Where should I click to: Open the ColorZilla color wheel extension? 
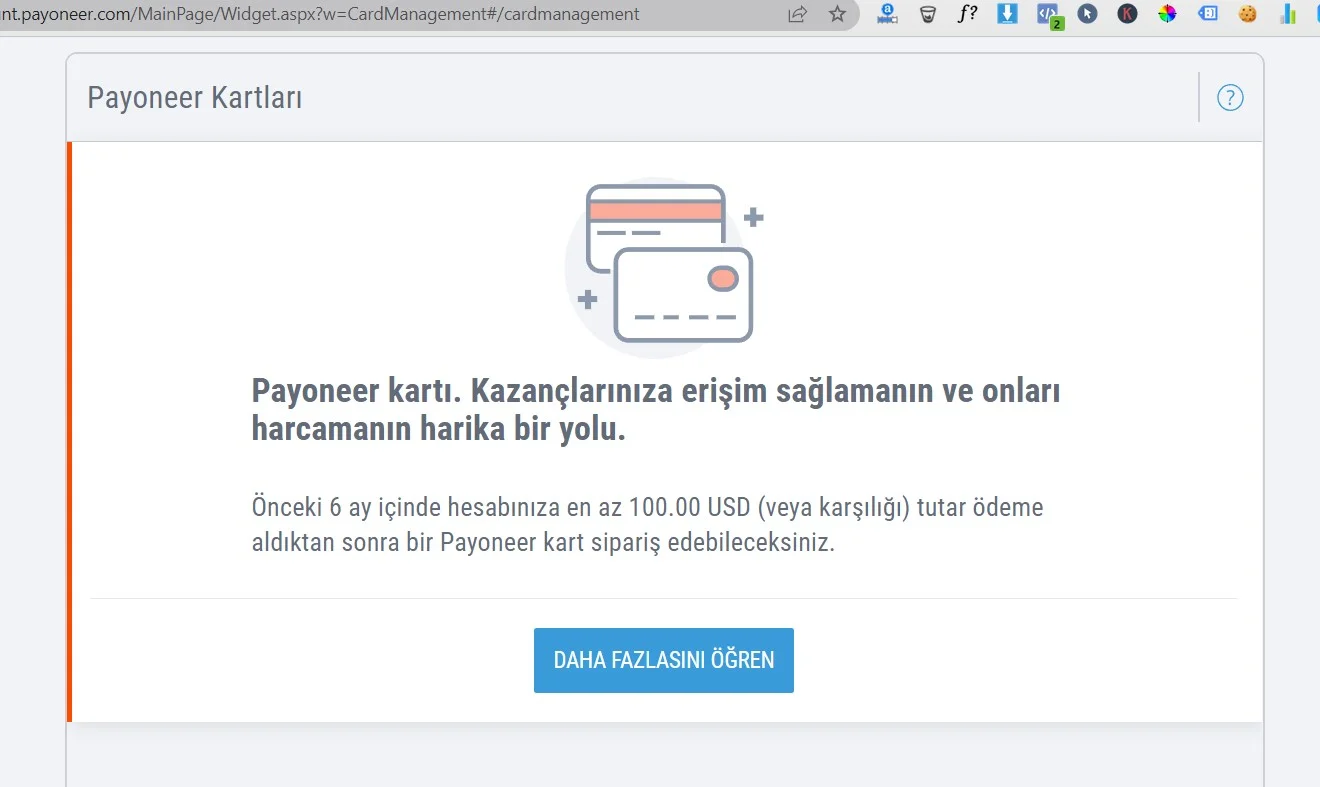1168,13
